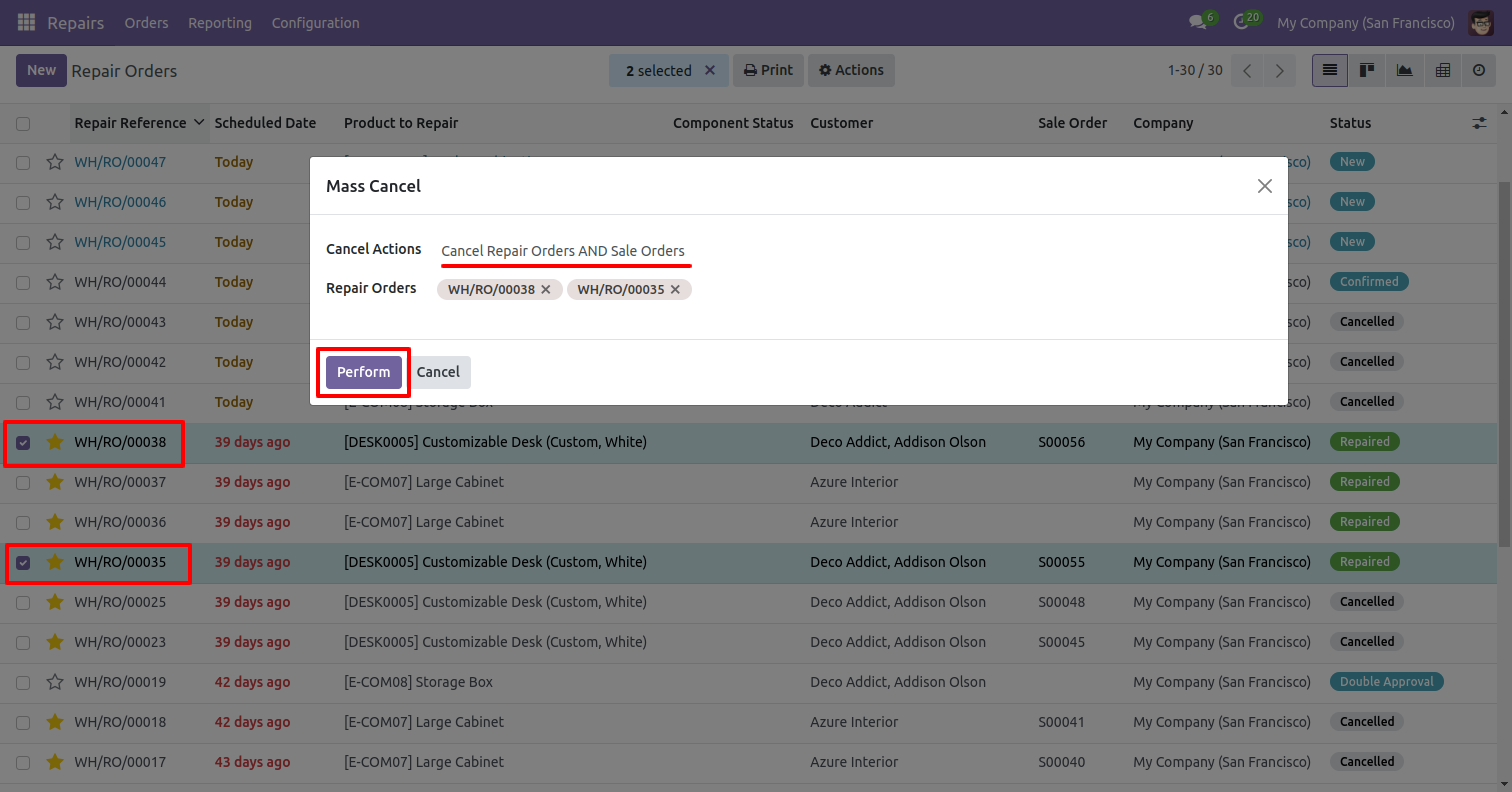Screen dimensions: 1512x792
Task: Switch to kanban view
Action: tap(1366, 71)
